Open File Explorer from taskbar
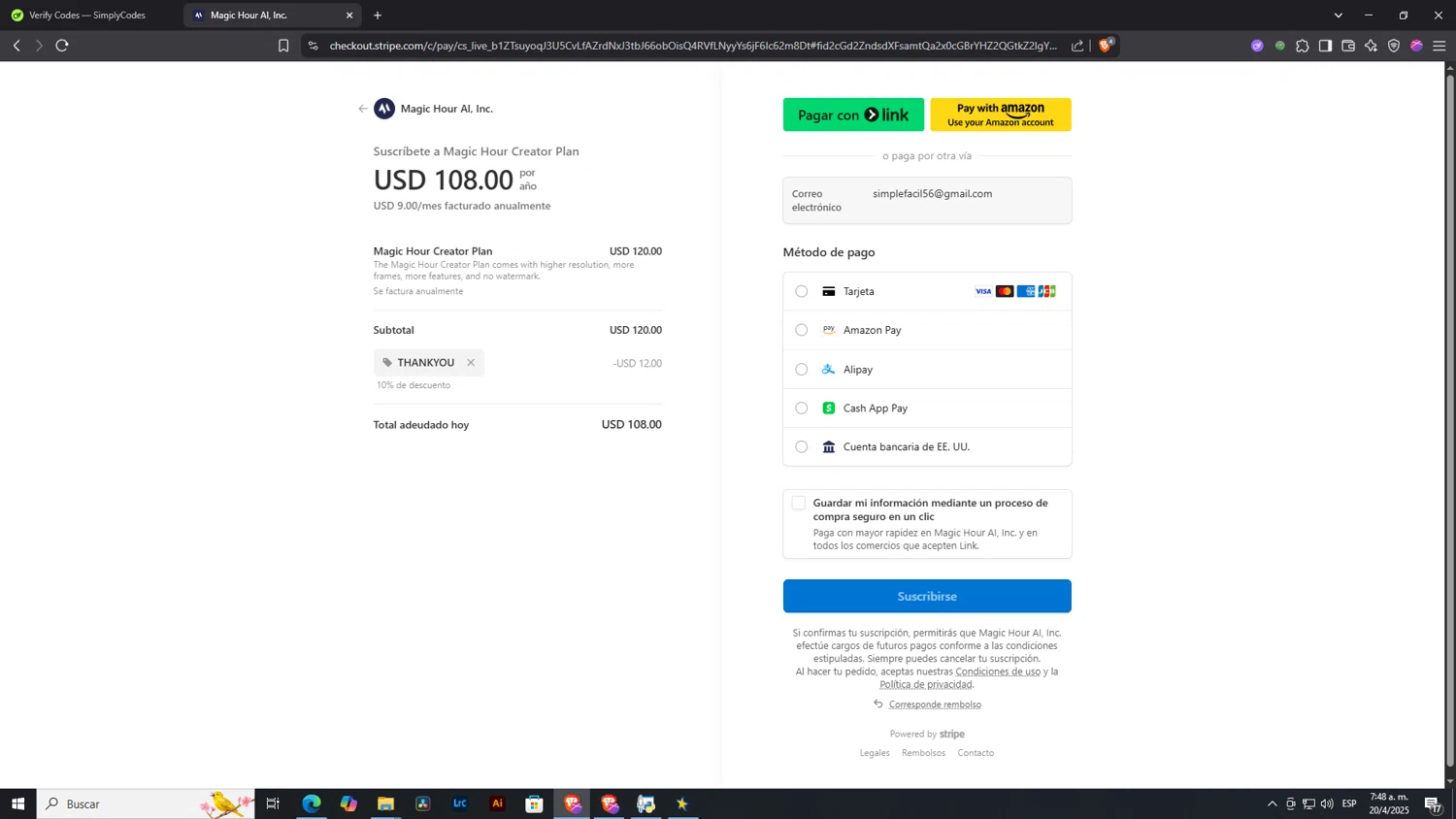Screen dimensions: 1456x819 click(385, 803)
